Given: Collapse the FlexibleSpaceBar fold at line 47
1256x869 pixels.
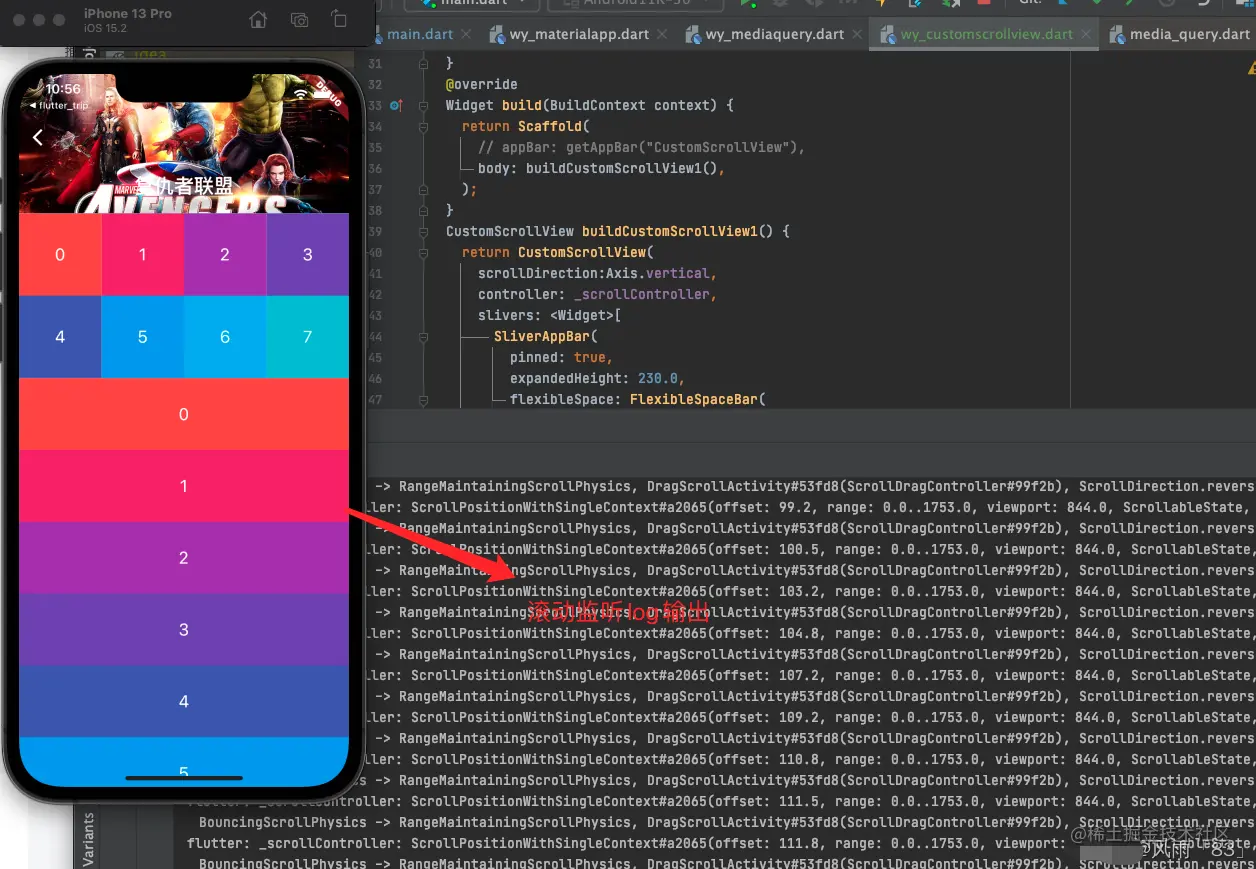Looking at the screenshot, I should pos(423,399).
